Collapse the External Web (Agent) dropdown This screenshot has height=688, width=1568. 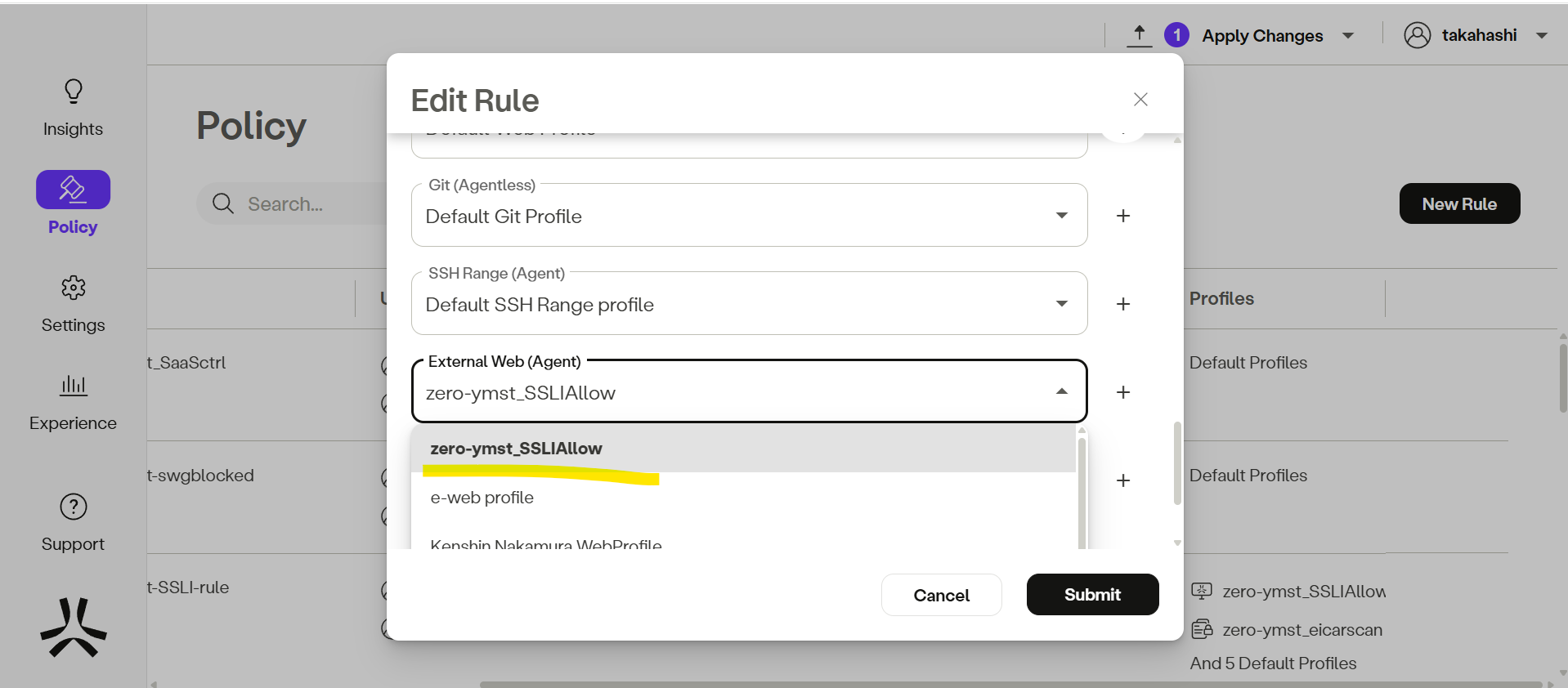[1061, 392]
